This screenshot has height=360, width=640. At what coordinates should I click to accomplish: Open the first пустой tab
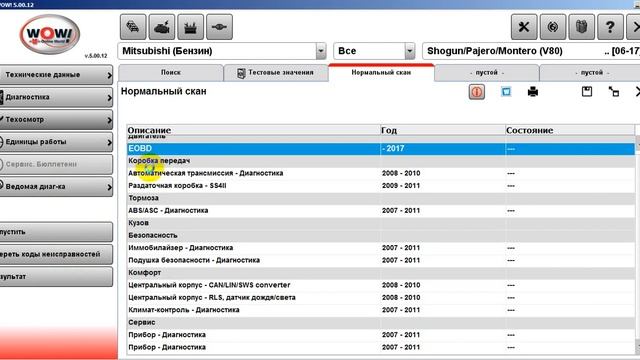click(x=487, y=73)
